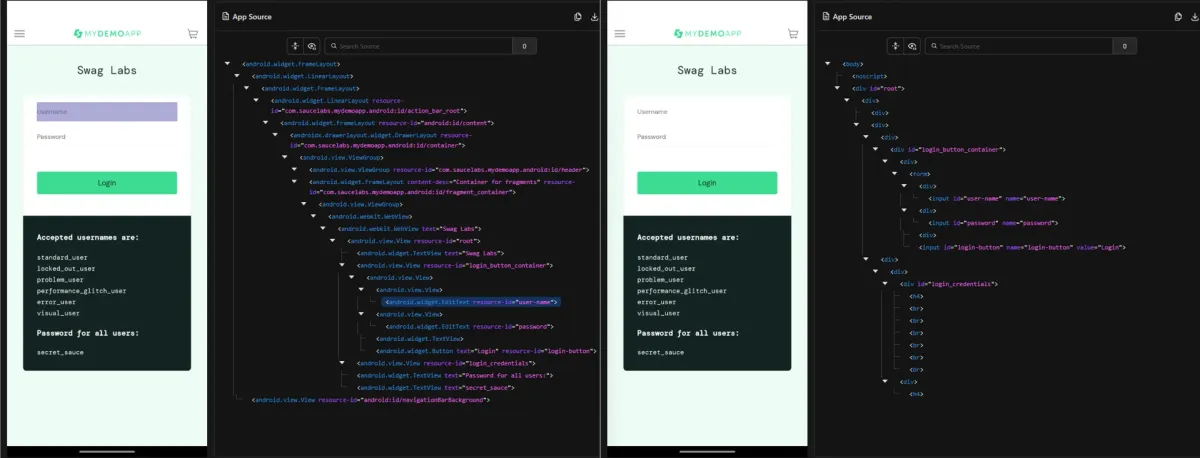This screenshot has width=1200, height=458.
Task: Collapse the body node in right source tree
Action: [x=828, y=64]
